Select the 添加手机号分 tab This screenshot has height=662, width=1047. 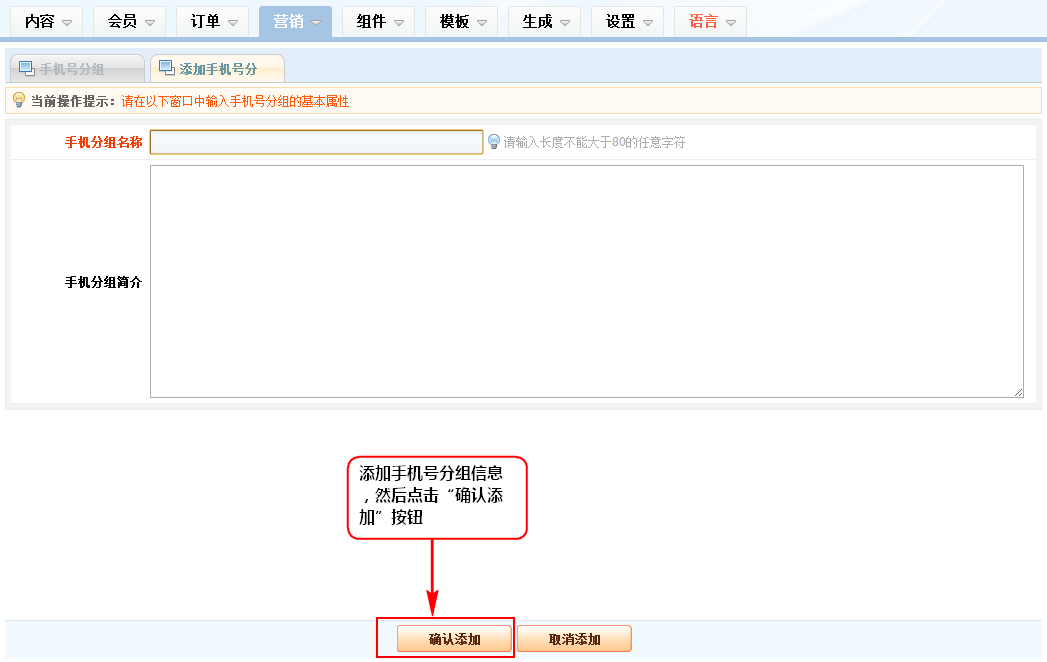(217, 69)
